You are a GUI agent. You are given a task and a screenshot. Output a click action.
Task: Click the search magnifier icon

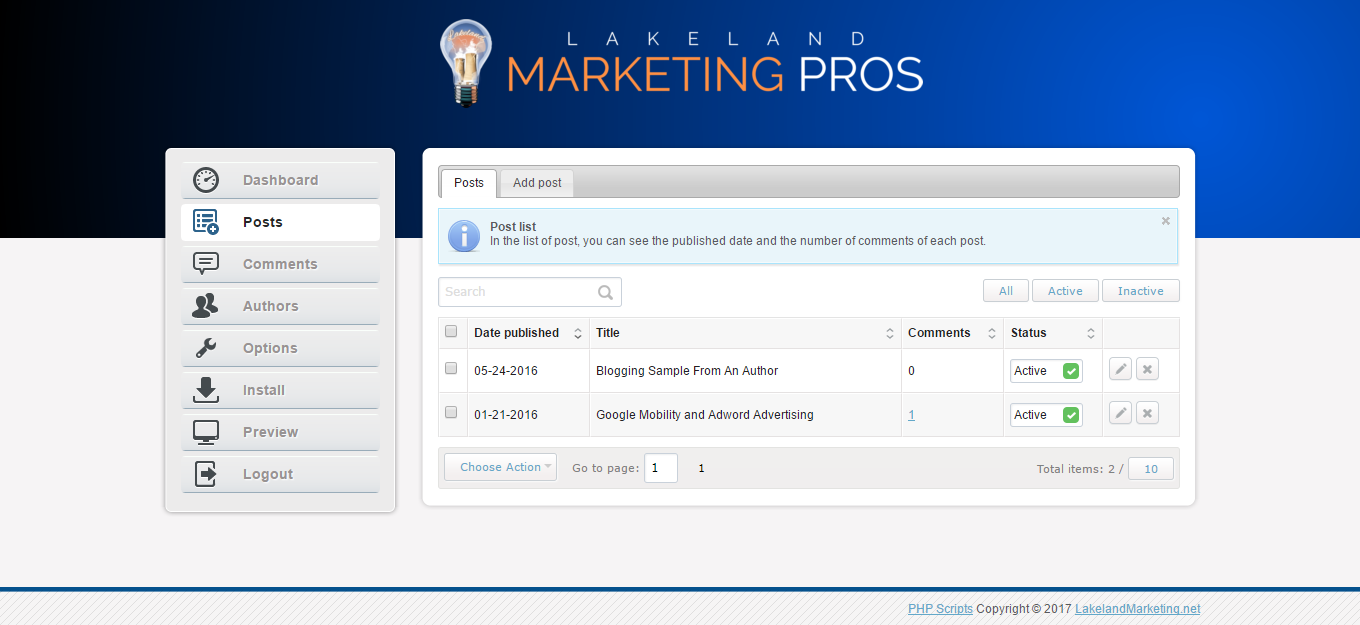tap(605, 292)
